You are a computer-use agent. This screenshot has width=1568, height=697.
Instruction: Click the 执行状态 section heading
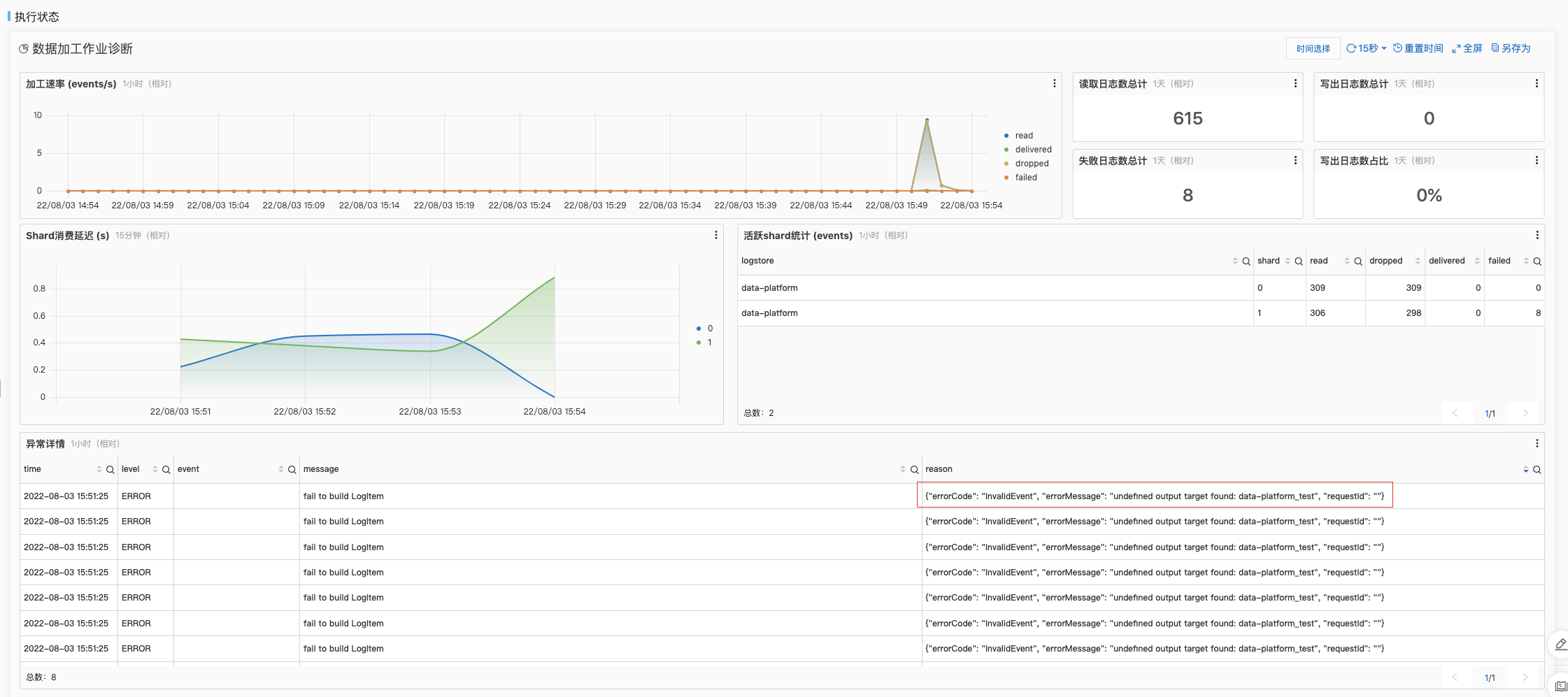tap(36, 17)
